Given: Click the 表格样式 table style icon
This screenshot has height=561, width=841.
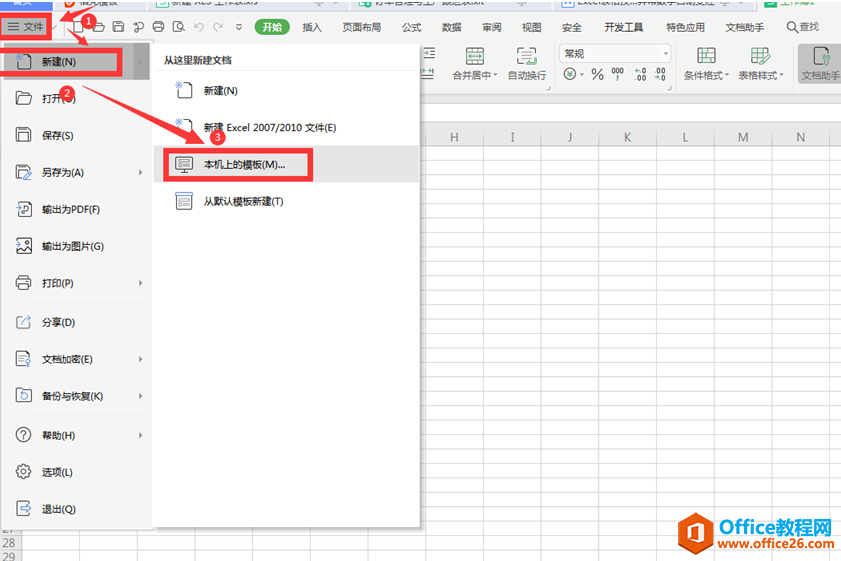Looking at the screenshot, I should pos(760,55).
